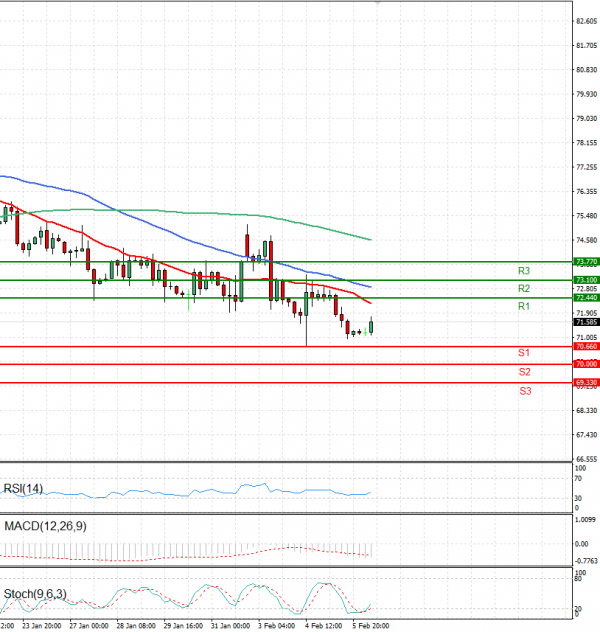Click the 5 Feb 20:00 time label
This screenshot has height=632, width=600.
[371, 626]
